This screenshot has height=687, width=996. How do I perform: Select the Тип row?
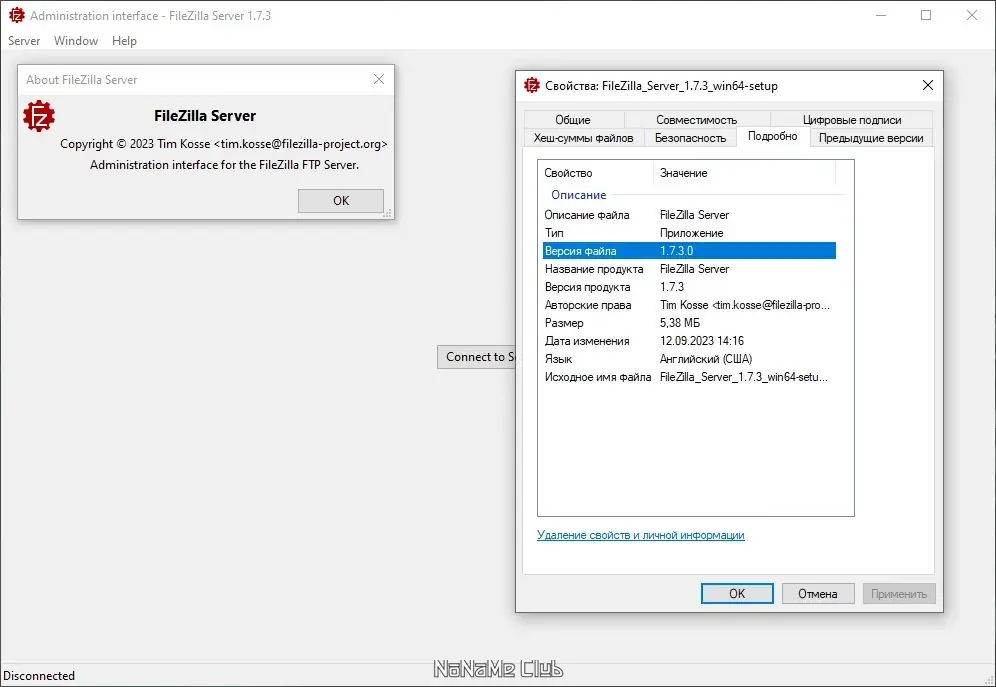tap(689, 233)
